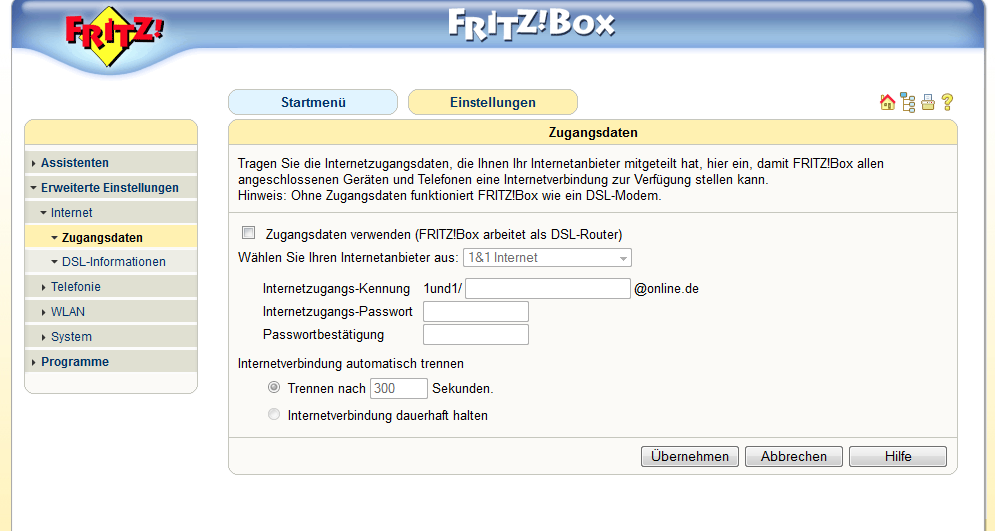Click the Übernehmen button

690,456
